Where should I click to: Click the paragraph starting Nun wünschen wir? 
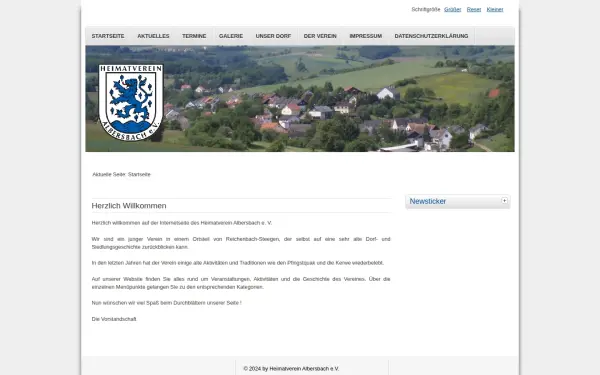coord(166,303)
